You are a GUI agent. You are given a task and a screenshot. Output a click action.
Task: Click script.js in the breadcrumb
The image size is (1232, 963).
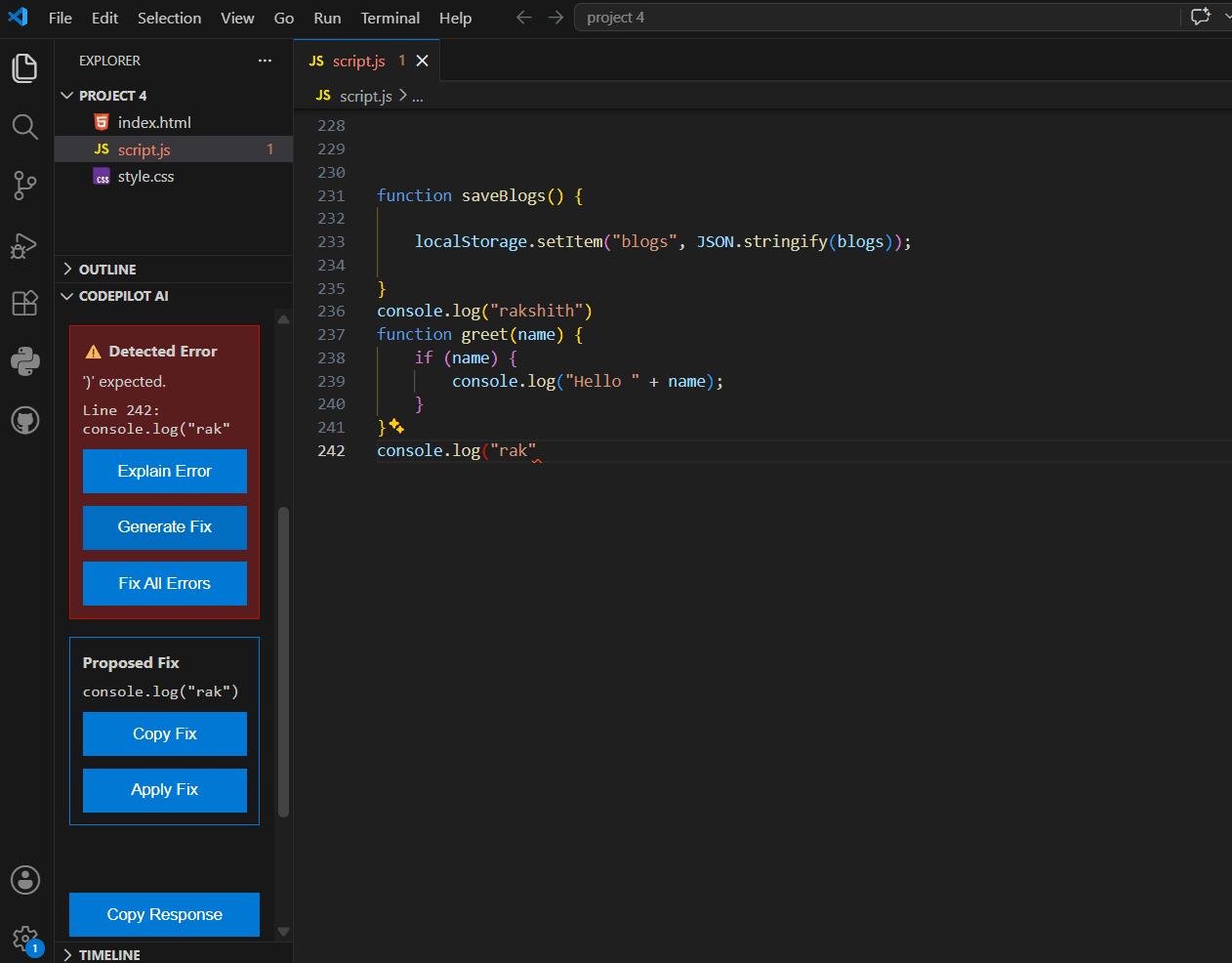pos(366,96)
